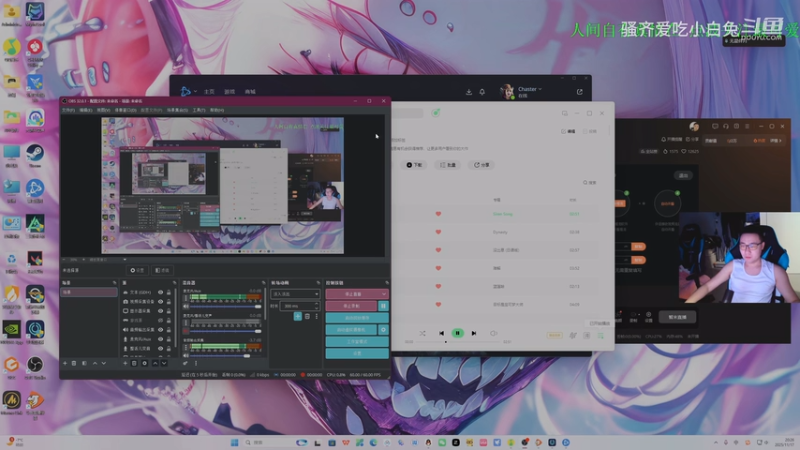Viewport: 800px width, 450px height.
Task: Expand Chaster account dropdown in launcher
Action: pos(540,89)
